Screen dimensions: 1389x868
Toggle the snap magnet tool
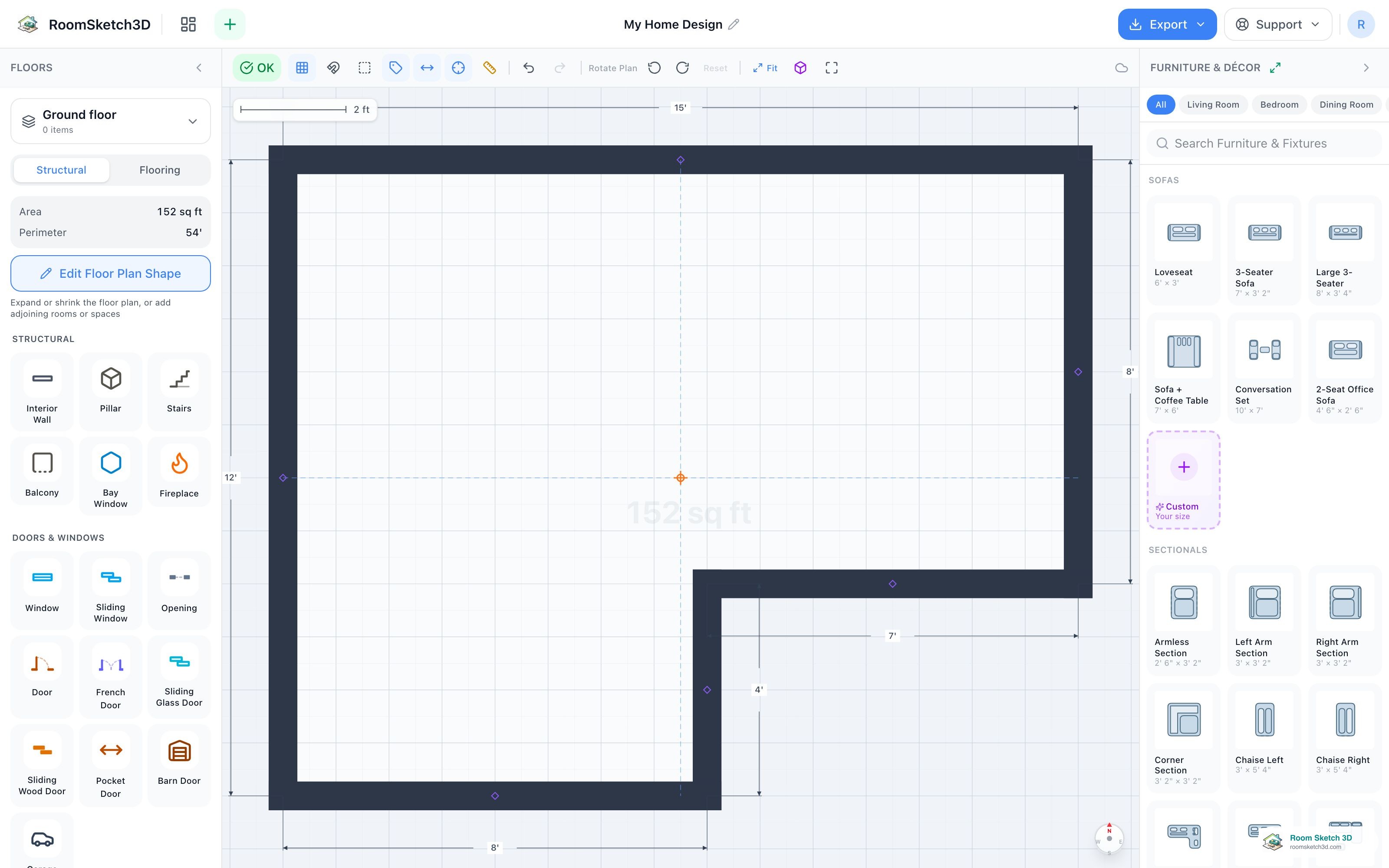[x=333, y=68]
